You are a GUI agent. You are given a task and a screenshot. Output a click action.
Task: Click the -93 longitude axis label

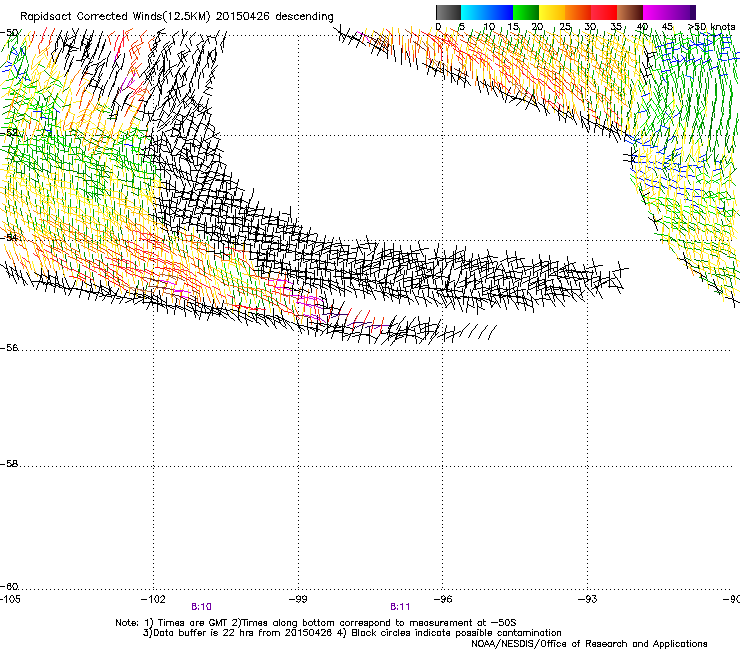(588, 599)
